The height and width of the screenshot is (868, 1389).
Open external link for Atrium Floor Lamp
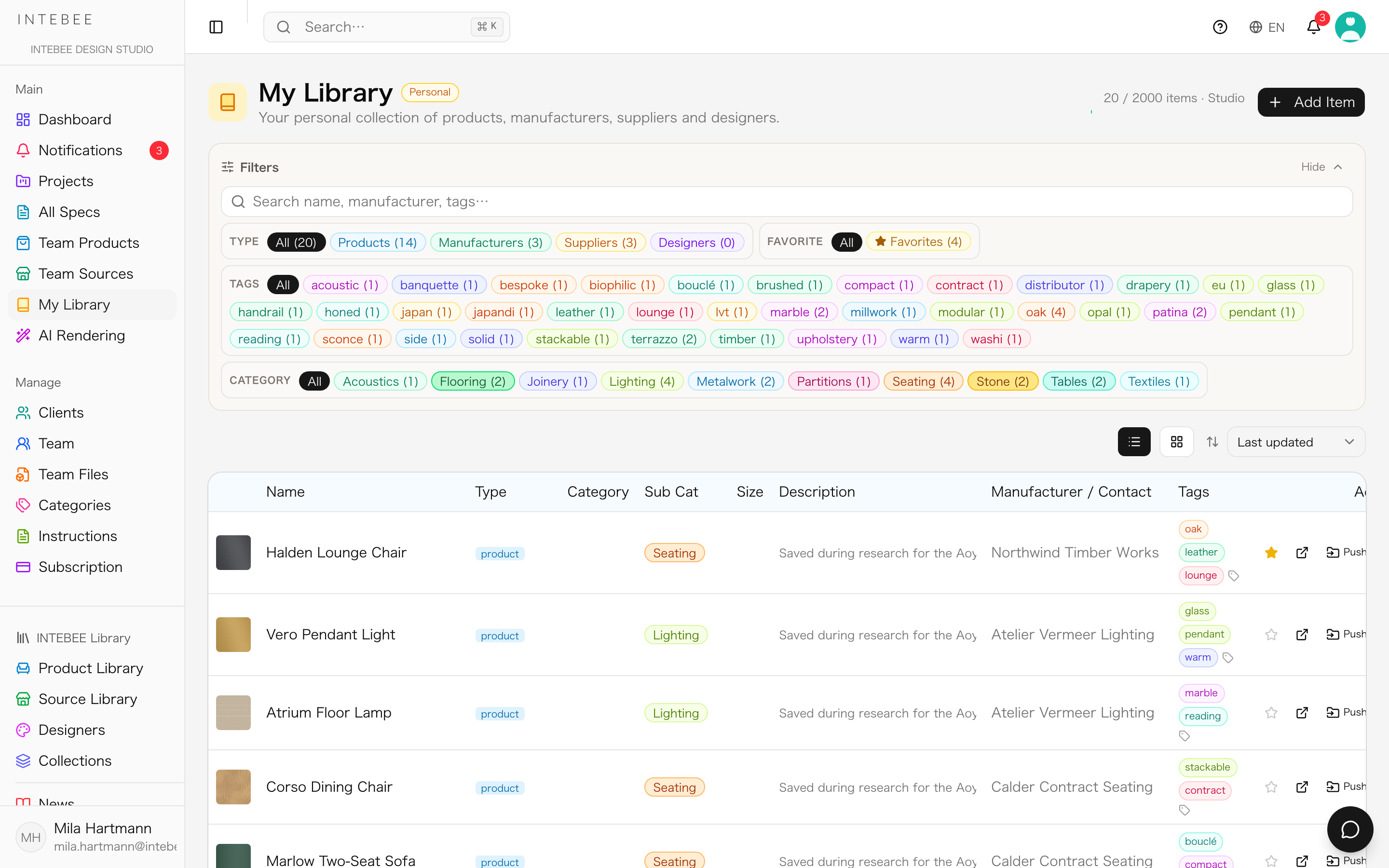click(1302, 712)
